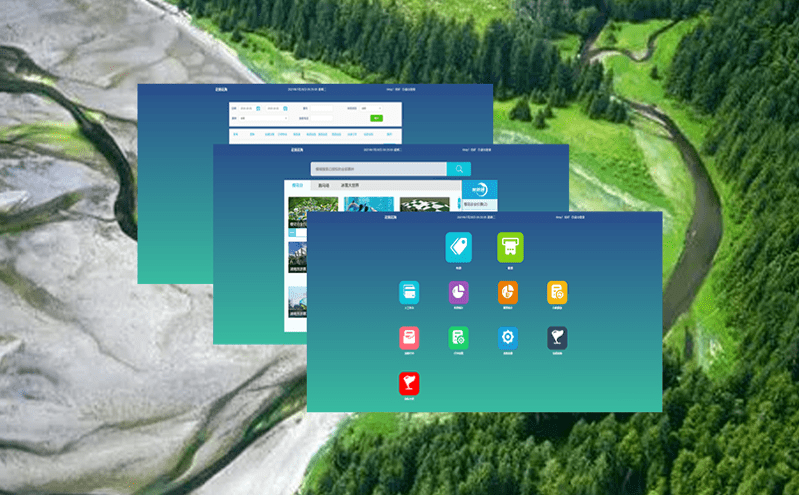Open the orange pie chart report icon
This screenshot has height=495, width=799.
click(x=508, y=292)
